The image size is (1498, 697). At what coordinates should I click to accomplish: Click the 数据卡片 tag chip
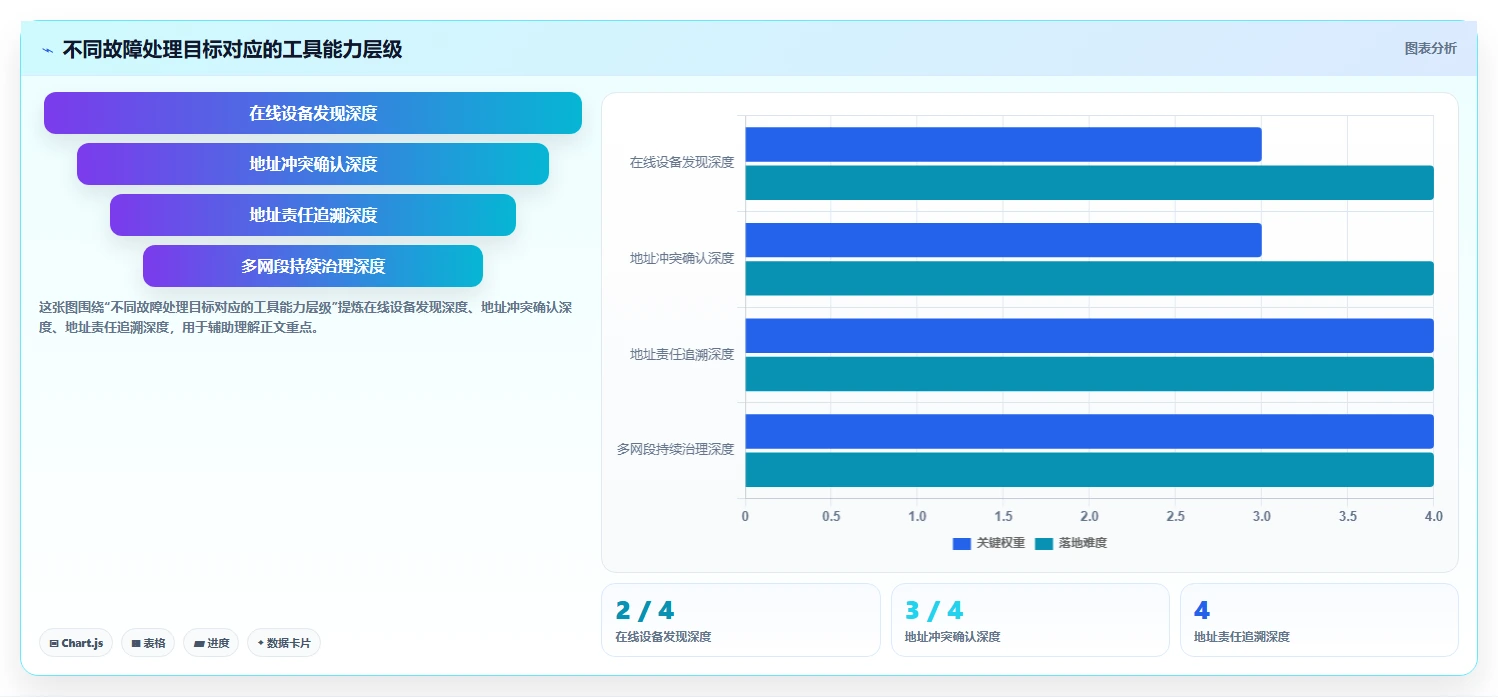pyautogui.click(x=284, y=643)
